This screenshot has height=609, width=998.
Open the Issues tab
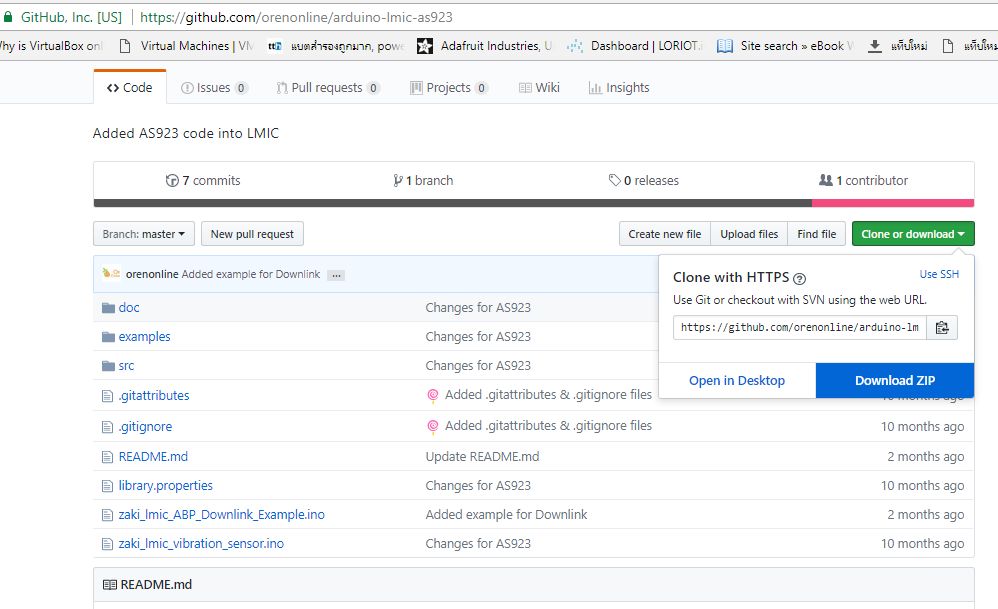(214, 88)
